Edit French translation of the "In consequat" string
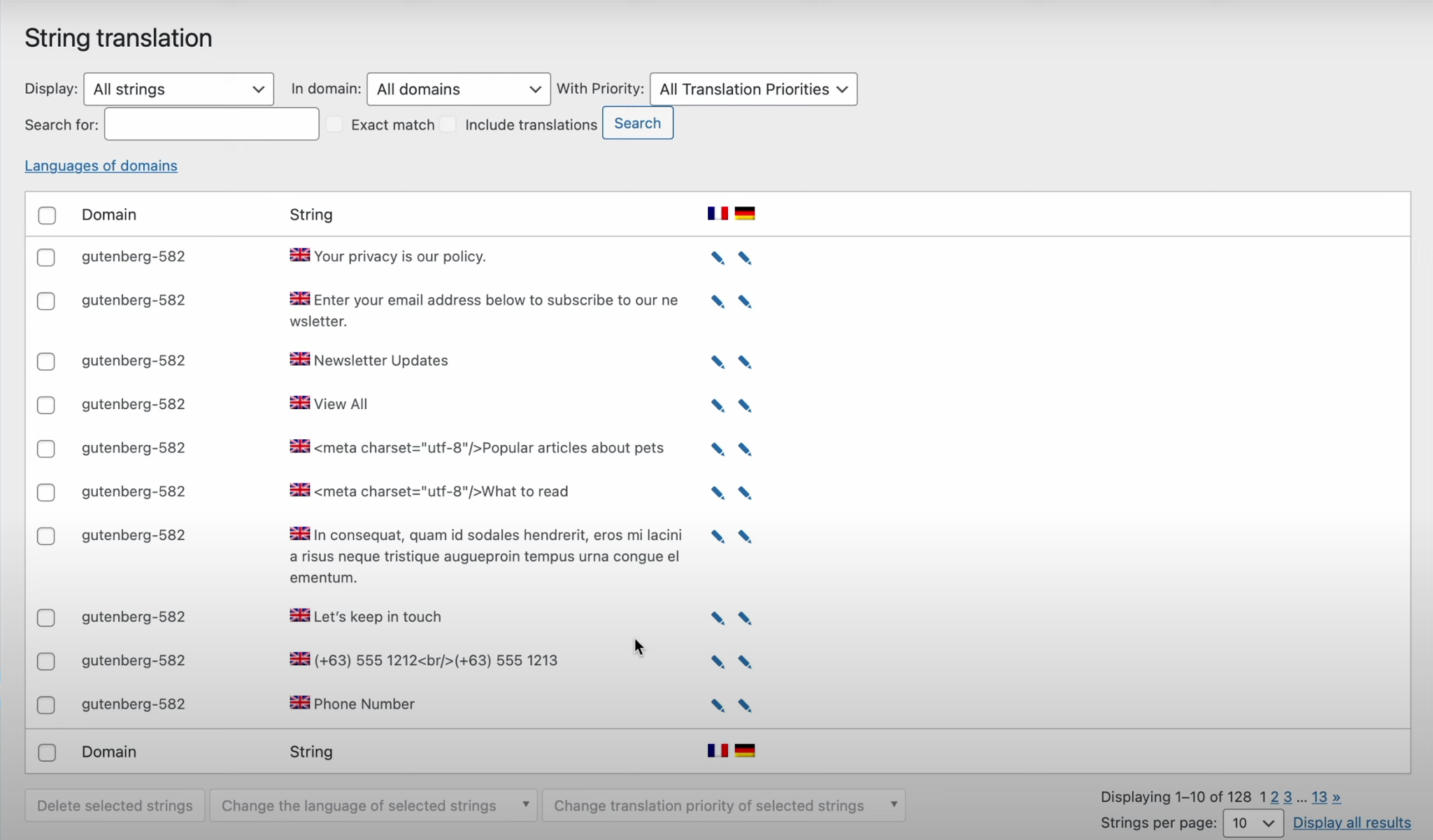This screenshot has height=840, width=1433. click(x=716, y=536)
